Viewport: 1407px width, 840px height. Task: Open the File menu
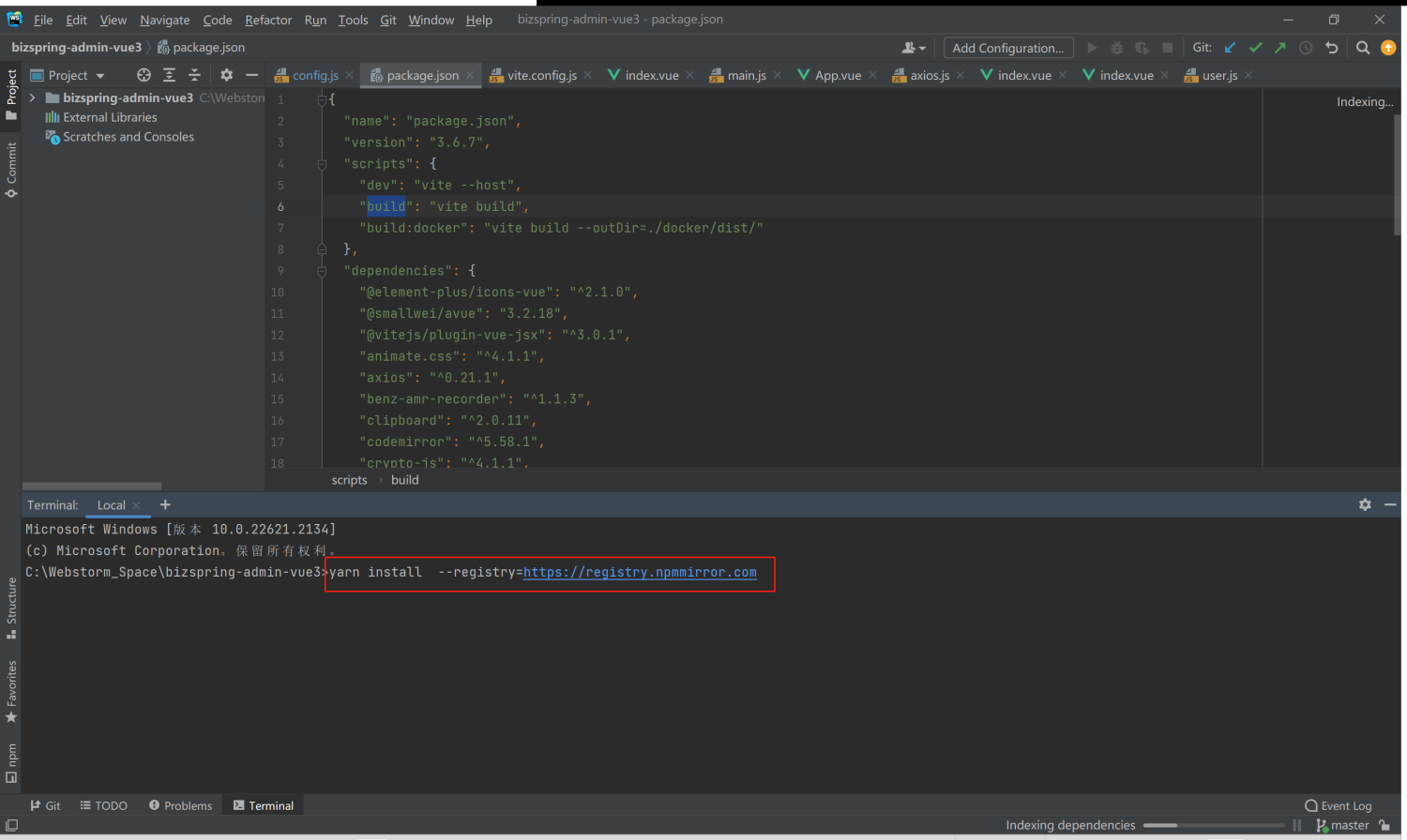pyautogui.click(x=43, y=20)
